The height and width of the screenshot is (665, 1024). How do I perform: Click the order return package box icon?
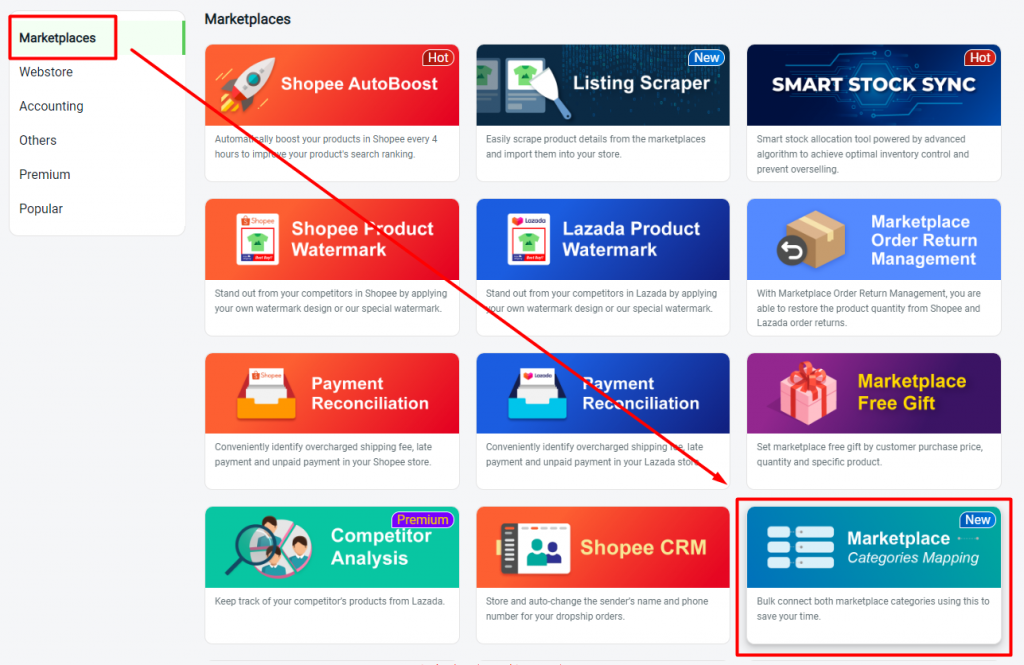click(x=812, y=240)
